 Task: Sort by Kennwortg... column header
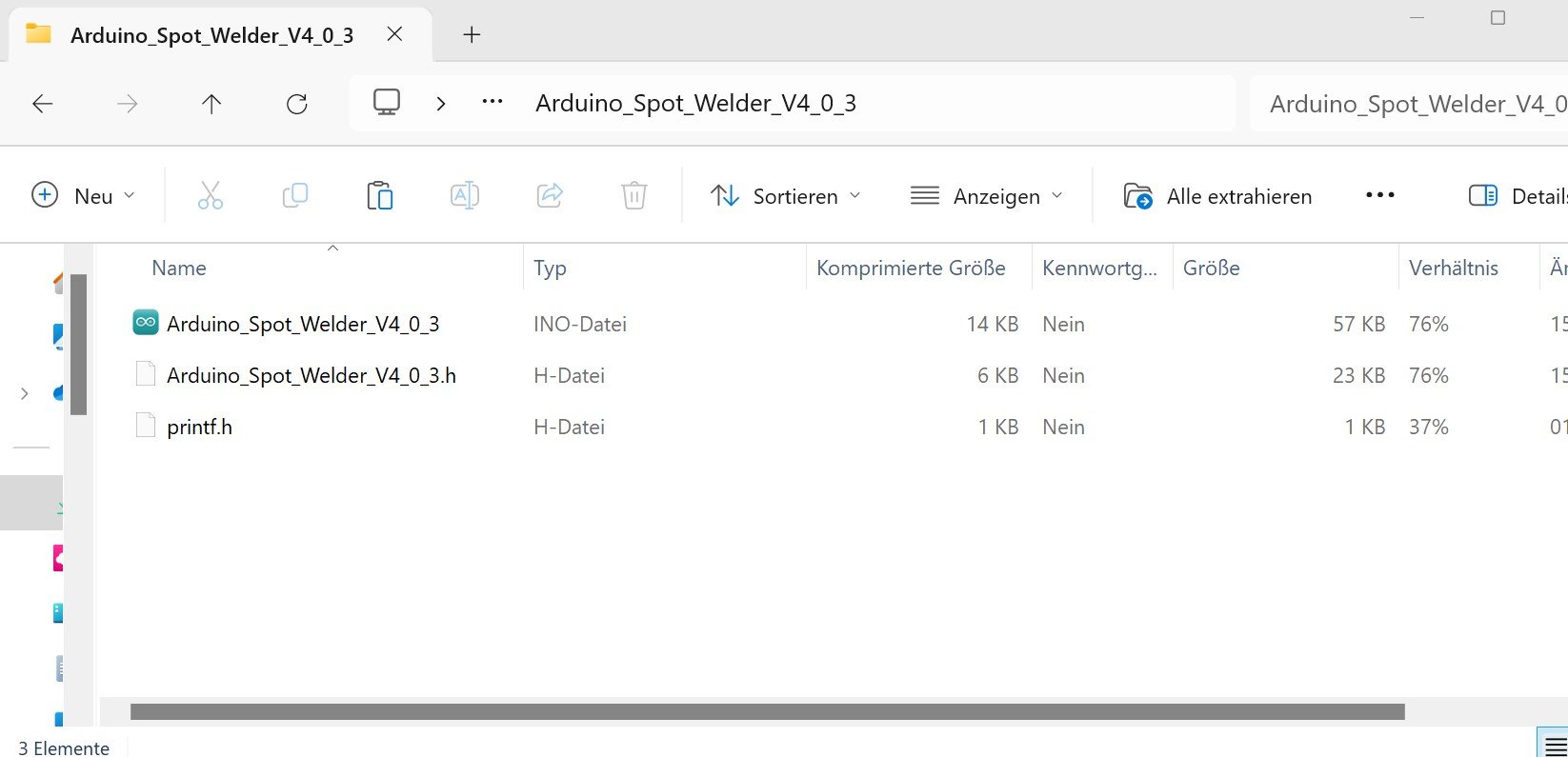(x=1099, y=269)
